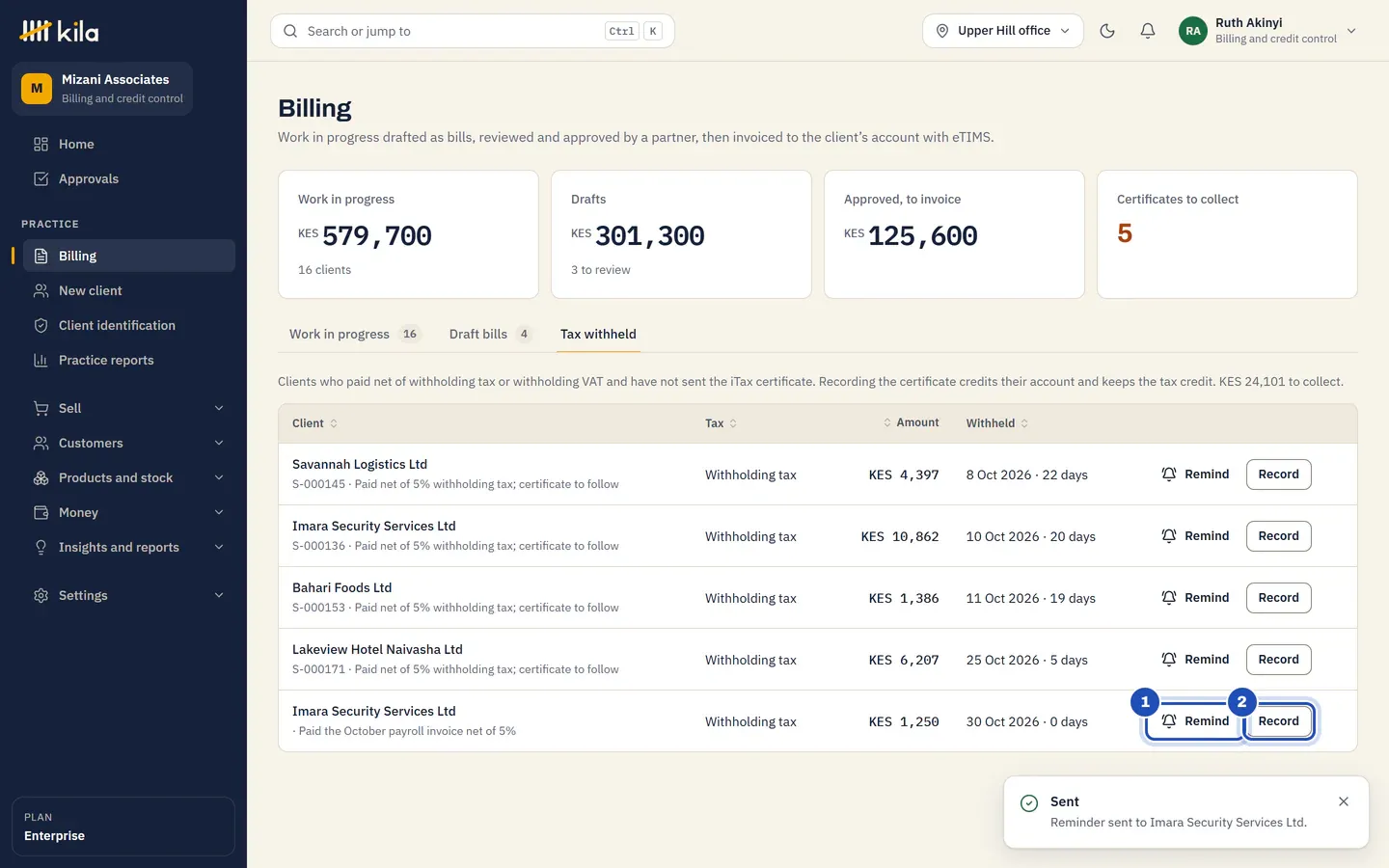This screenshot has height=868, width=1389.
Task: Dismiss the Sent notification toast
Action: 1344,801
